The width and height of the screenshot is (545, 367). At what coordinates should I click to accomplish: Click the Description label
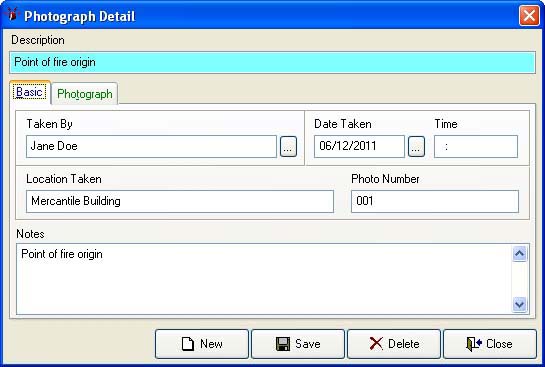[38, 40]
